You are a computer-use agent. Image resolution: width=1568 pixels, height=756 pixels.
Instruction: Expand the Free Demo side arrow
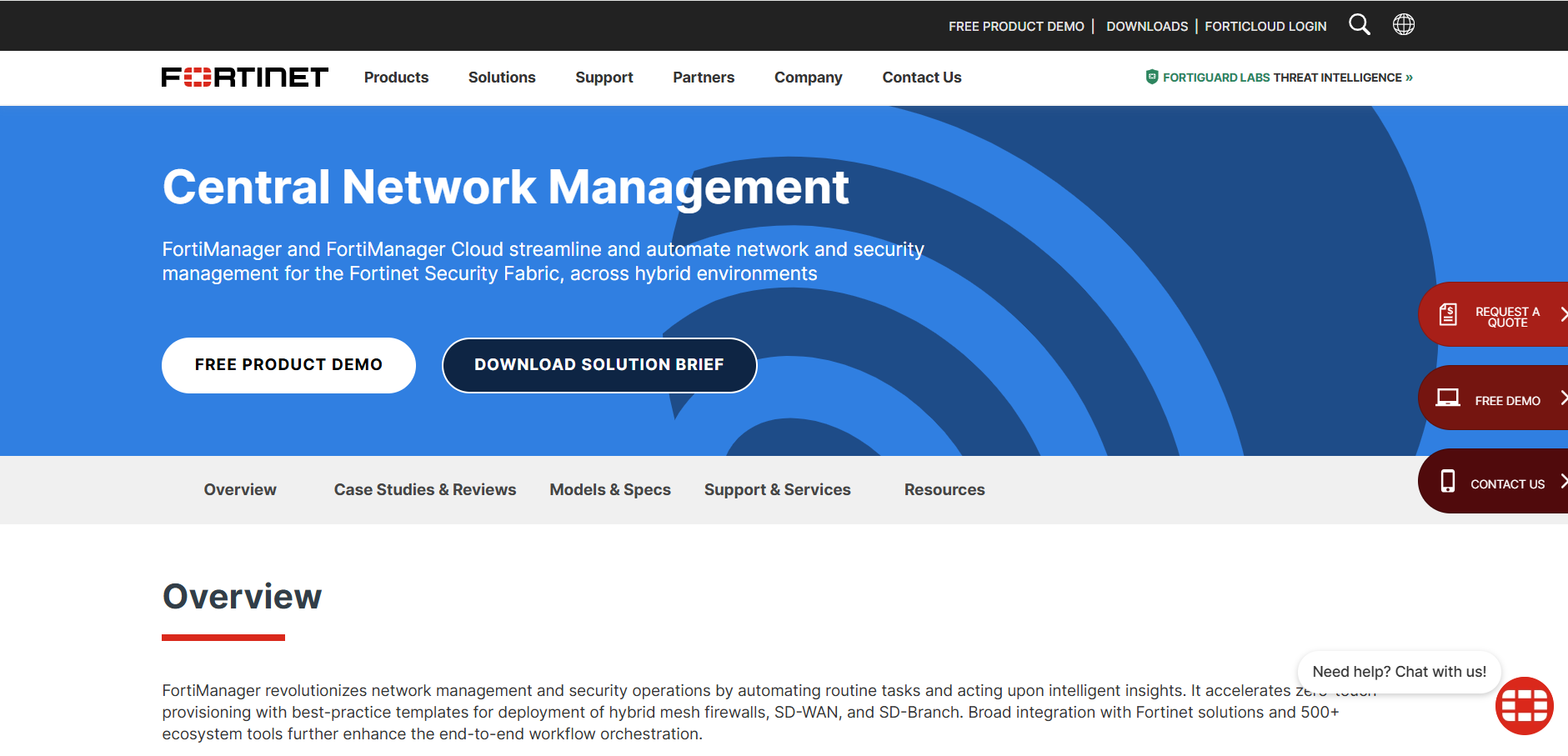click(1563, 398)
